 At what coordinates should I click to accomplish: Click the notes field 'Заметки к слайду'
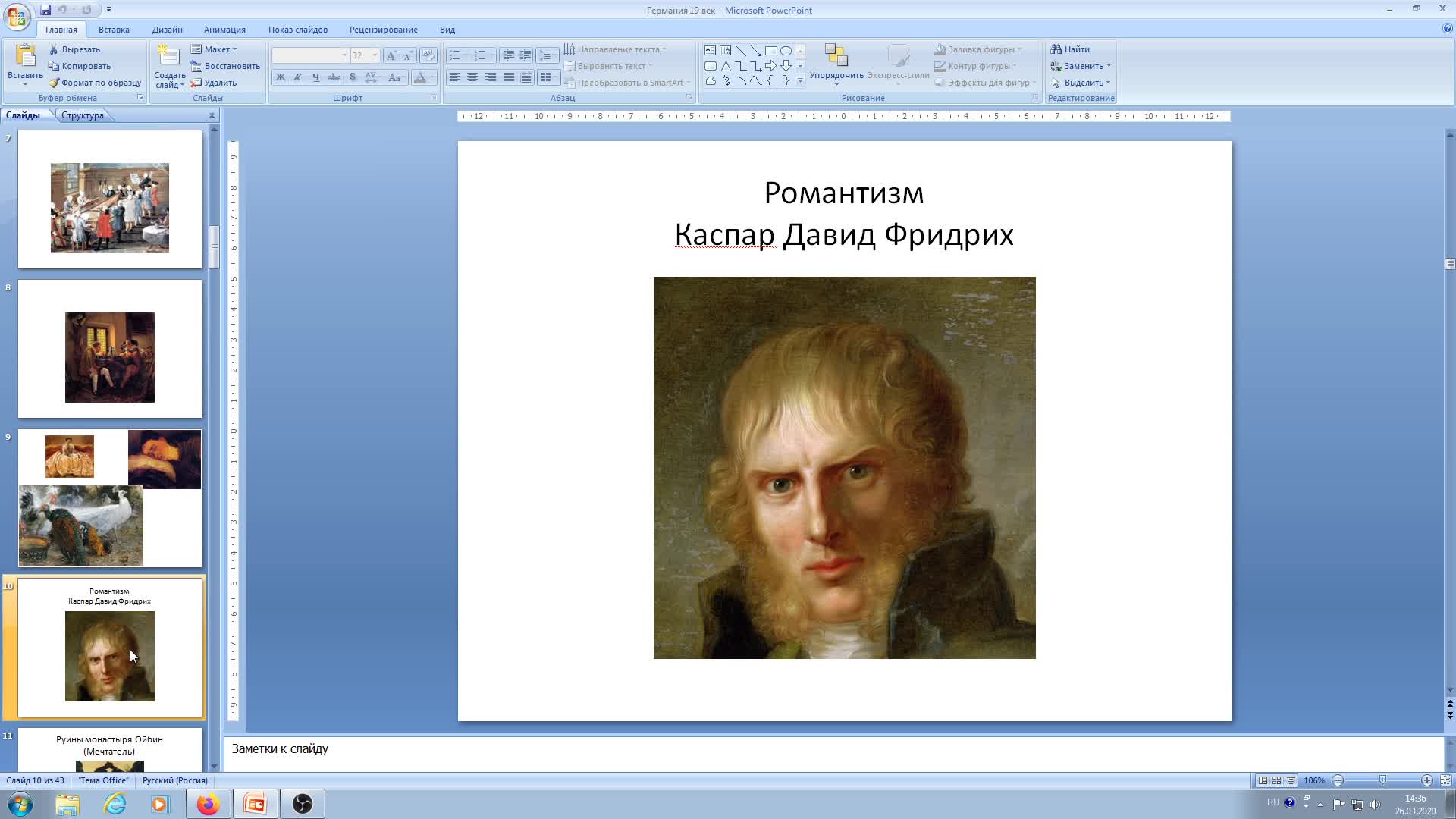point(833,753)
